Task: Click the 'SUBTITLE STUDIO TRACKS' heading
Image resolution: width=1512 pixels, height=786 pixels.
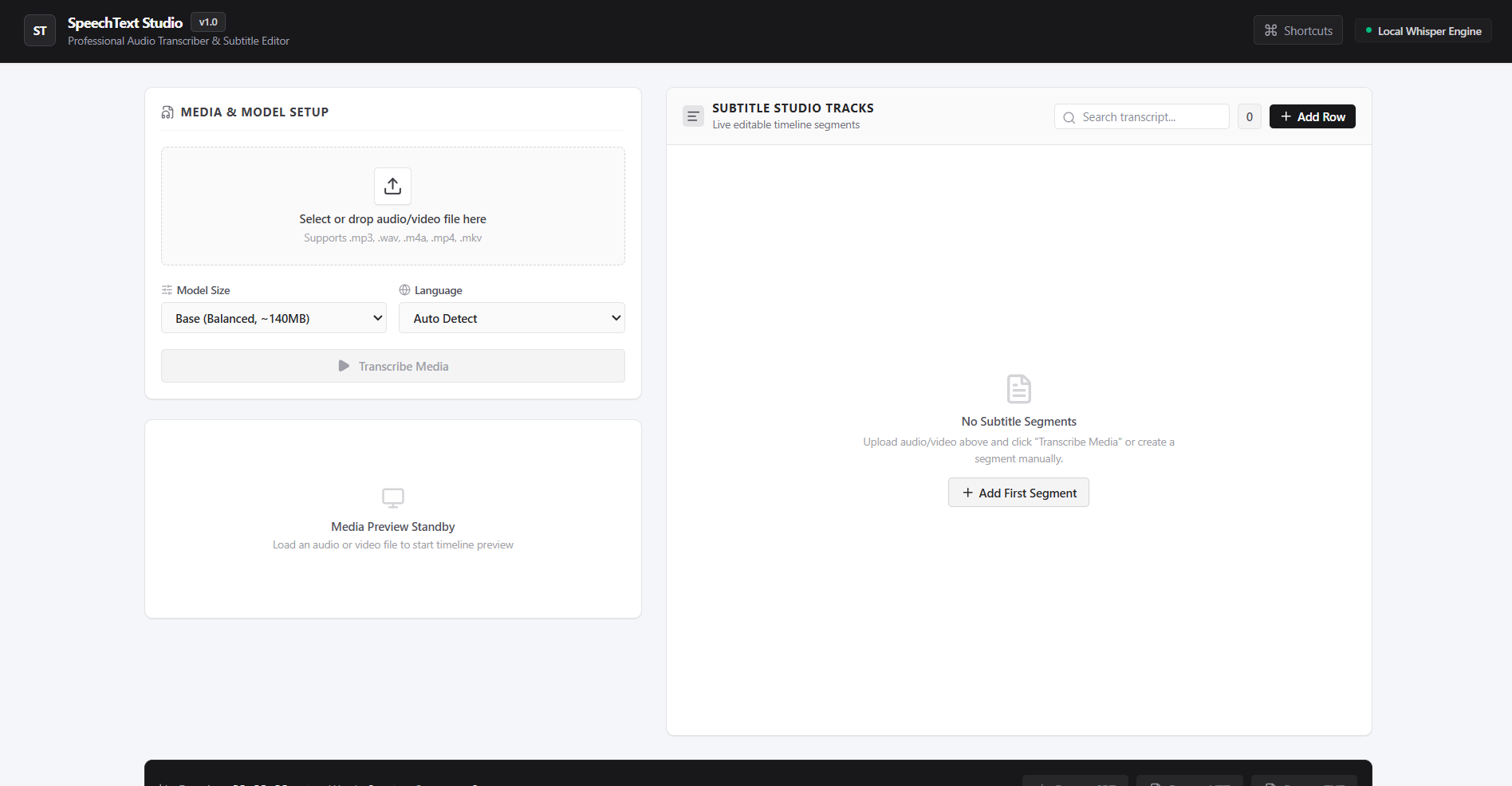Action: [x=793, y=108]
